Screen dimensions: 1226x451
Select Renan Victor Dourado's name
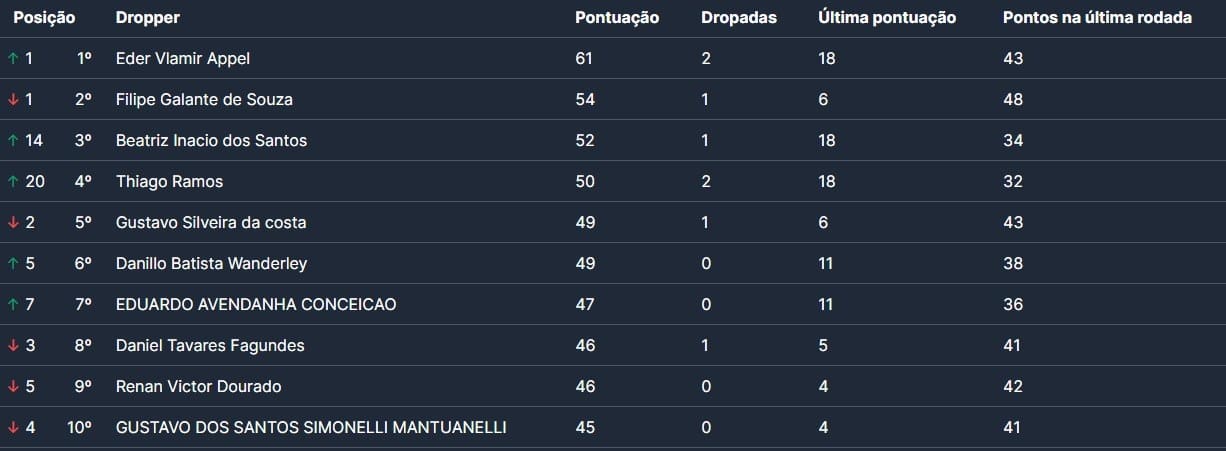tap(198, 387)
